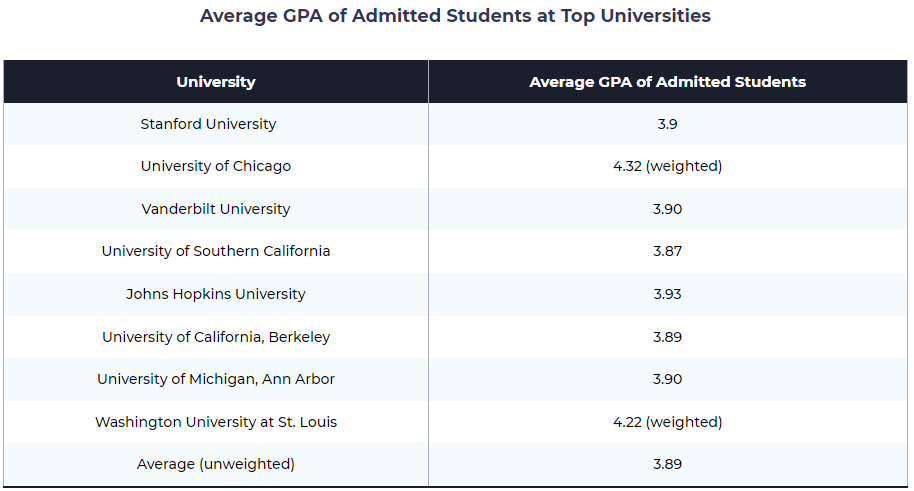Select the 3.93 GPA cell
Viewport: 914px width, 491px height.
pos(667,294)
